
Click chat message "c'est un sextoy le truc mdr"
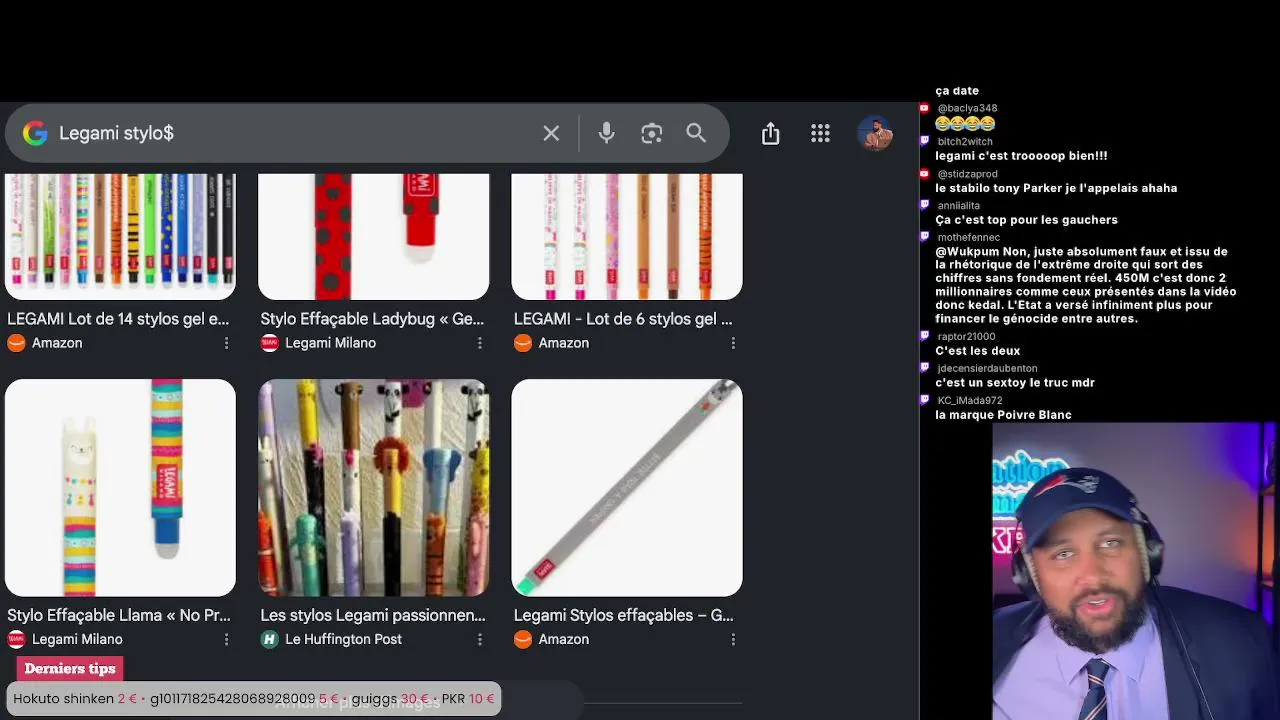tap(1015, 383)
